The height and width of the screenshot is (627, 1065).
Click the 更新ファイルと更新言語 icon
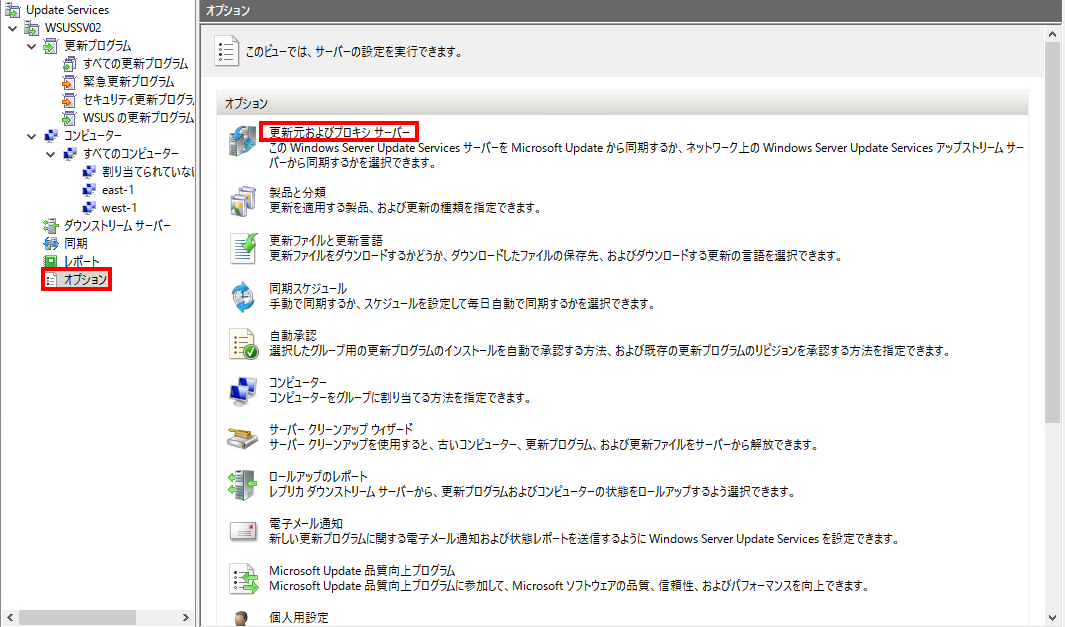[243, 248]
